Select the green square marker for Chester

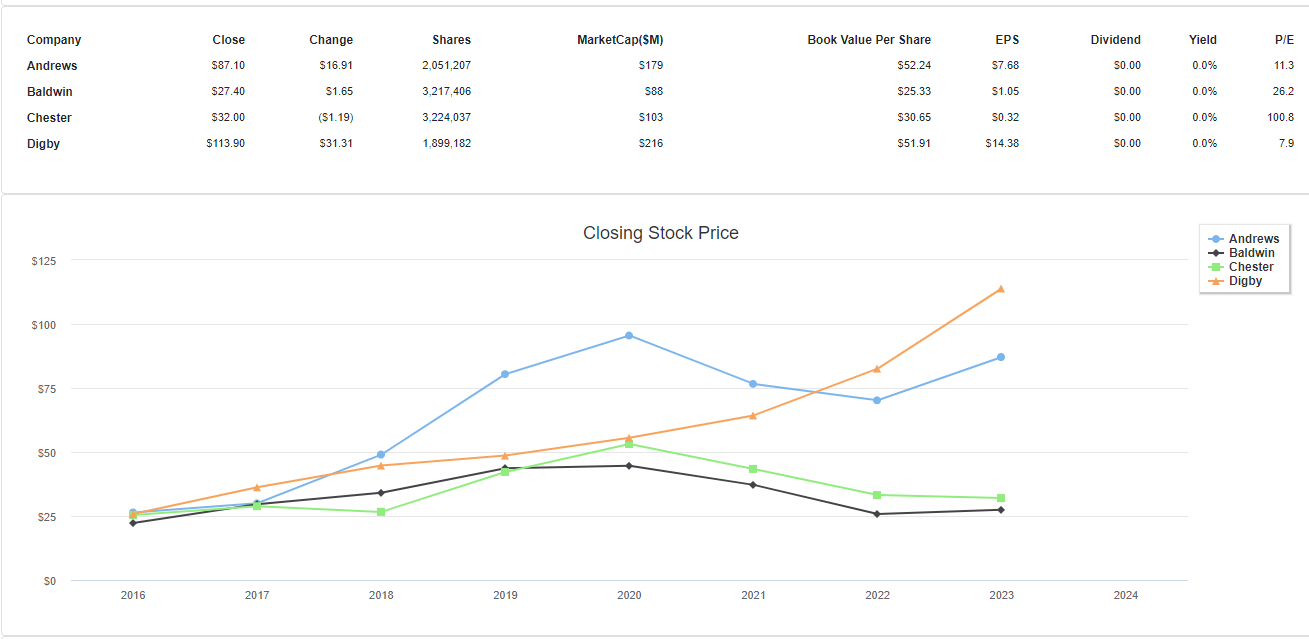1218,266
